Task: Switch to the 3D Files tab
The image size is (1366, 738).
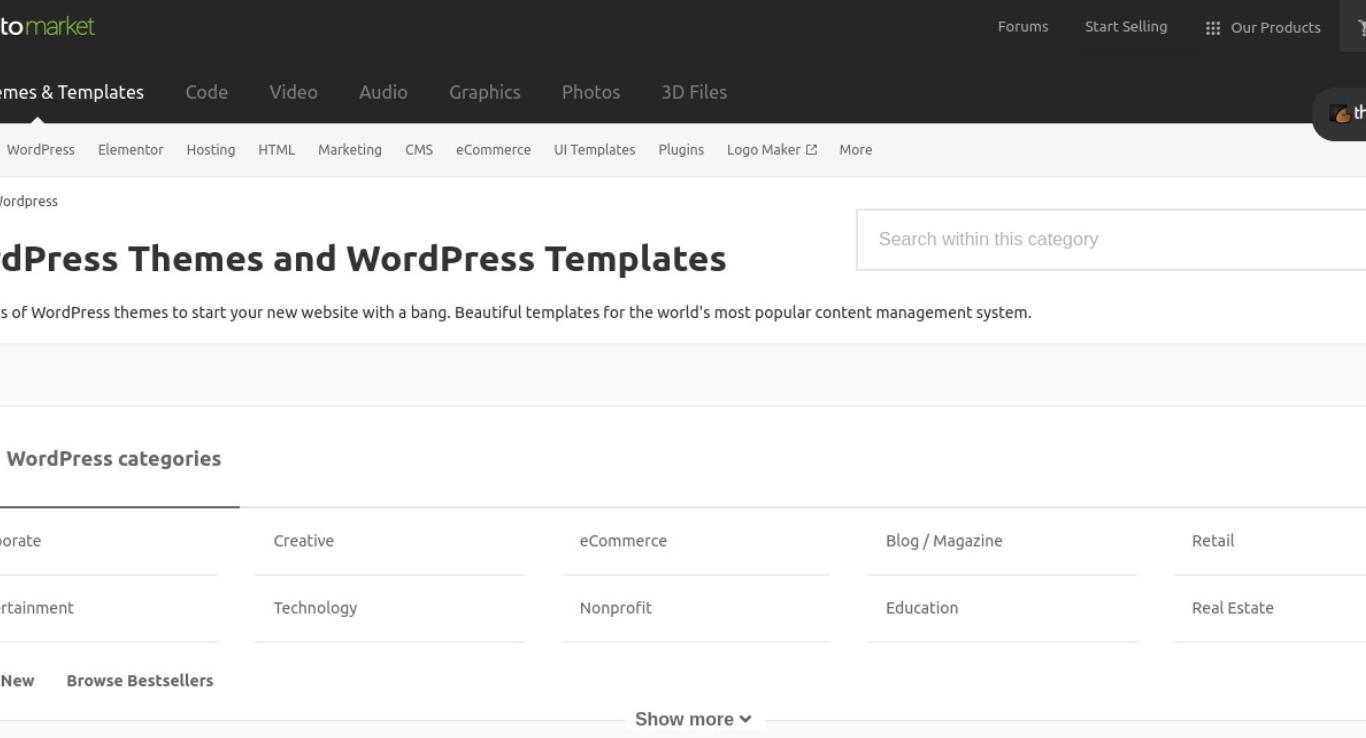Action: [694, 92]
